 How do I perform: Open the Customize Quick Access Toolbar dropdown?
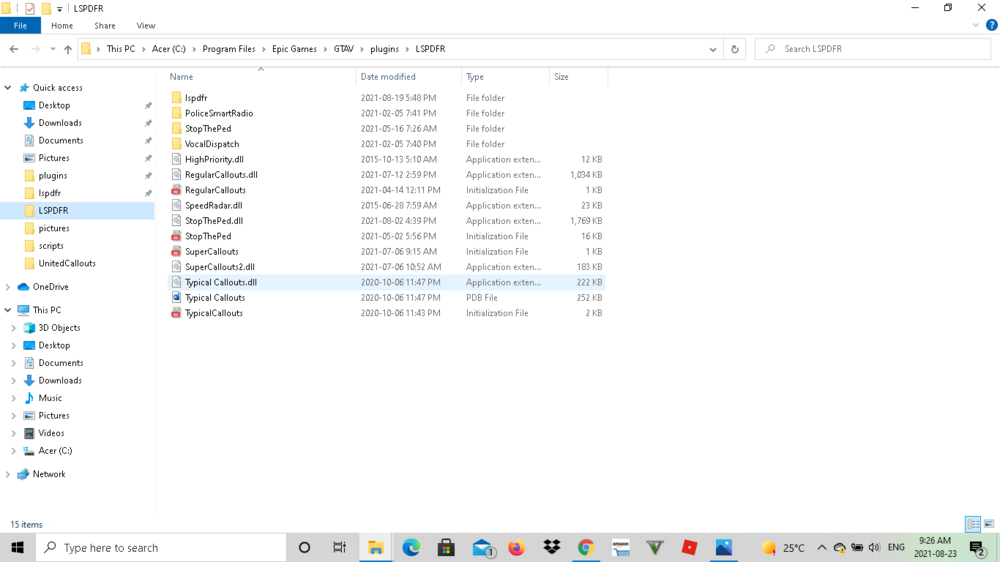pyautogui.click(x=59, y=9)
